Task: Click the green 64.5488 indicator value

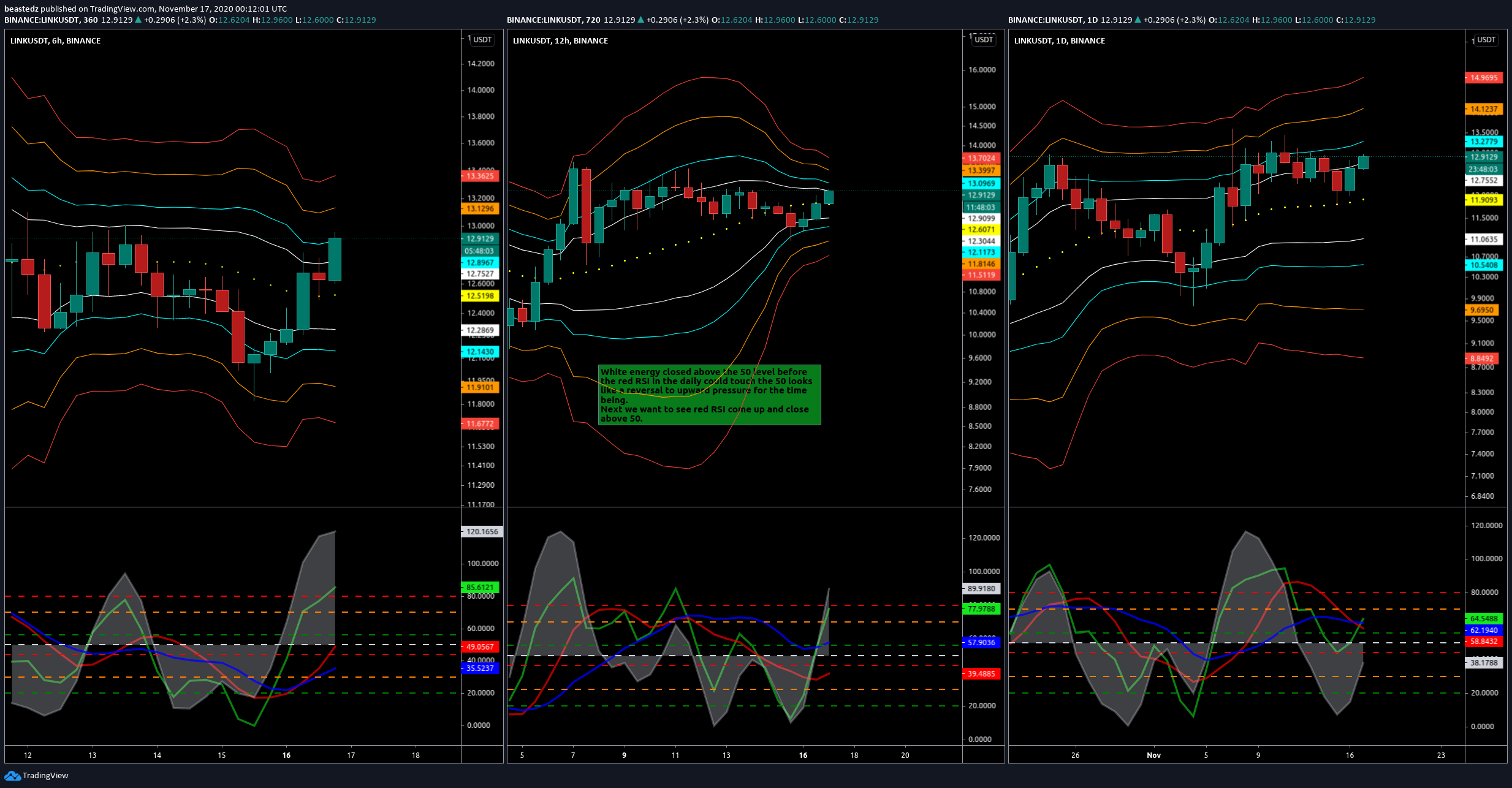Action: tap(1484, 619)
